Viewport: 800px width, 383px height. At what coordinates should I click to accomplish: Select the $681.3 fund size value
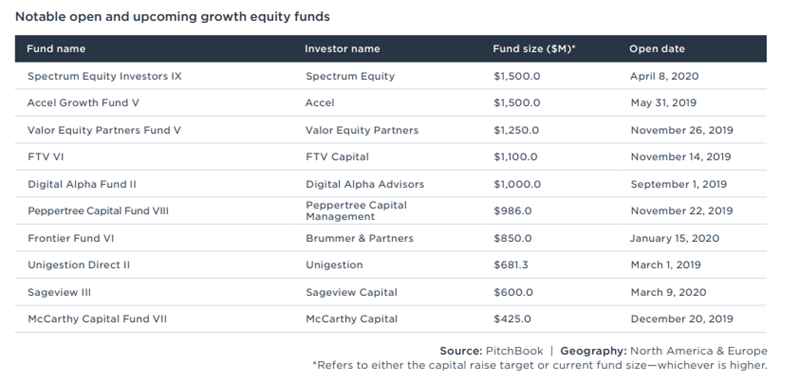(x=511, y=265)
